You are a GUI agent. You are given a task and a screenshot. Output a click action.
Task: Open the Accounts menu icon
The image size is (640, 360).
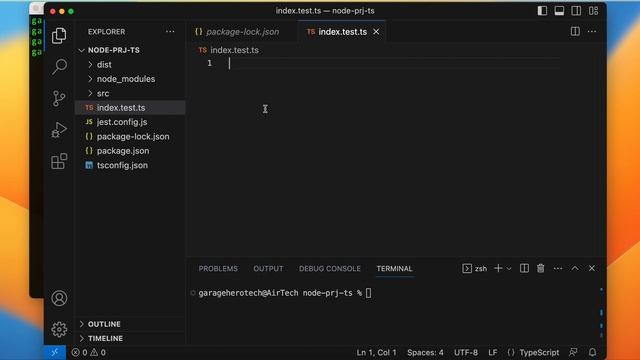(59, 298)
